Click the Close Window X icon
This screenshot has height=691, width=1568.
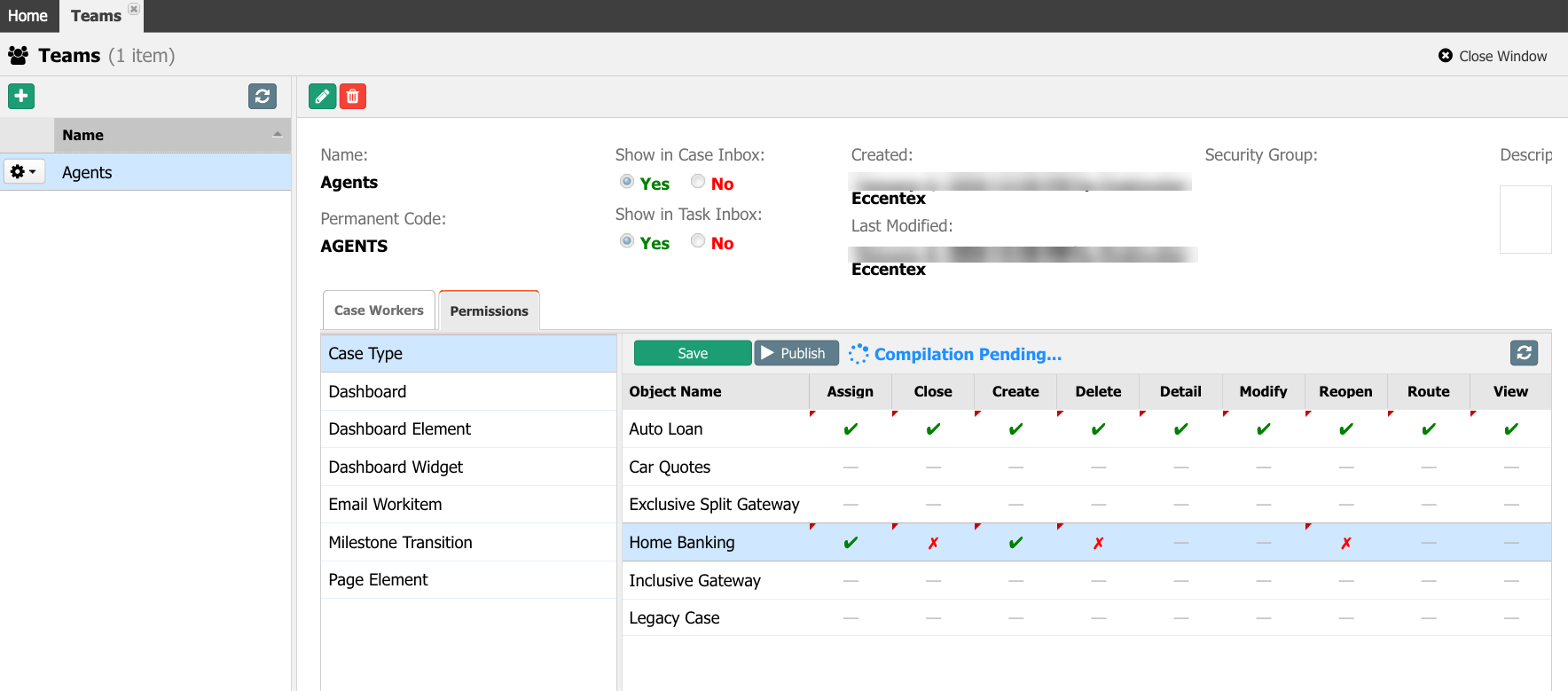coord(1446,56)
